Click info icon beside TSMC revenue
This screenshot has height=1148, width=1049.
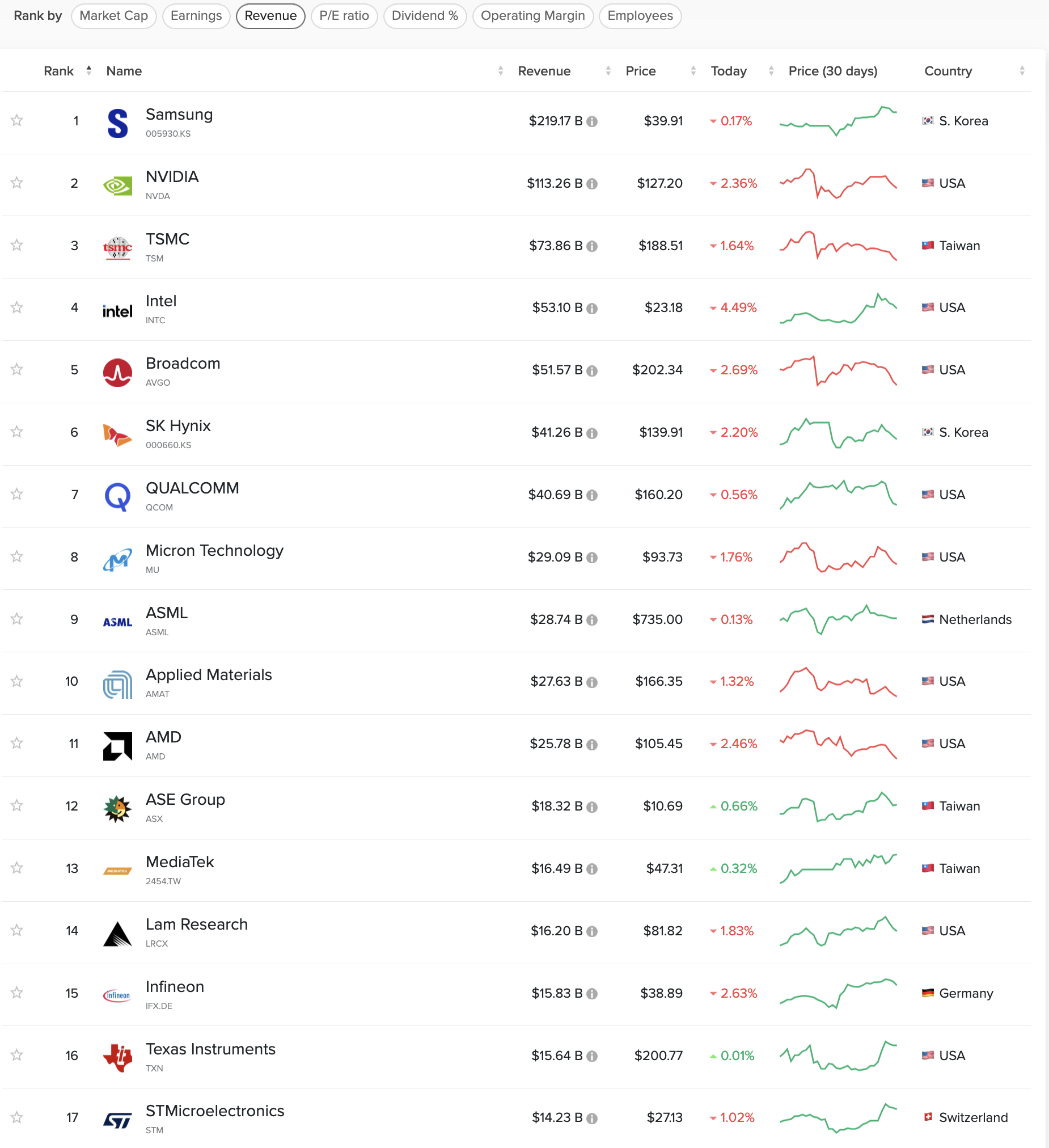point(592,246)
